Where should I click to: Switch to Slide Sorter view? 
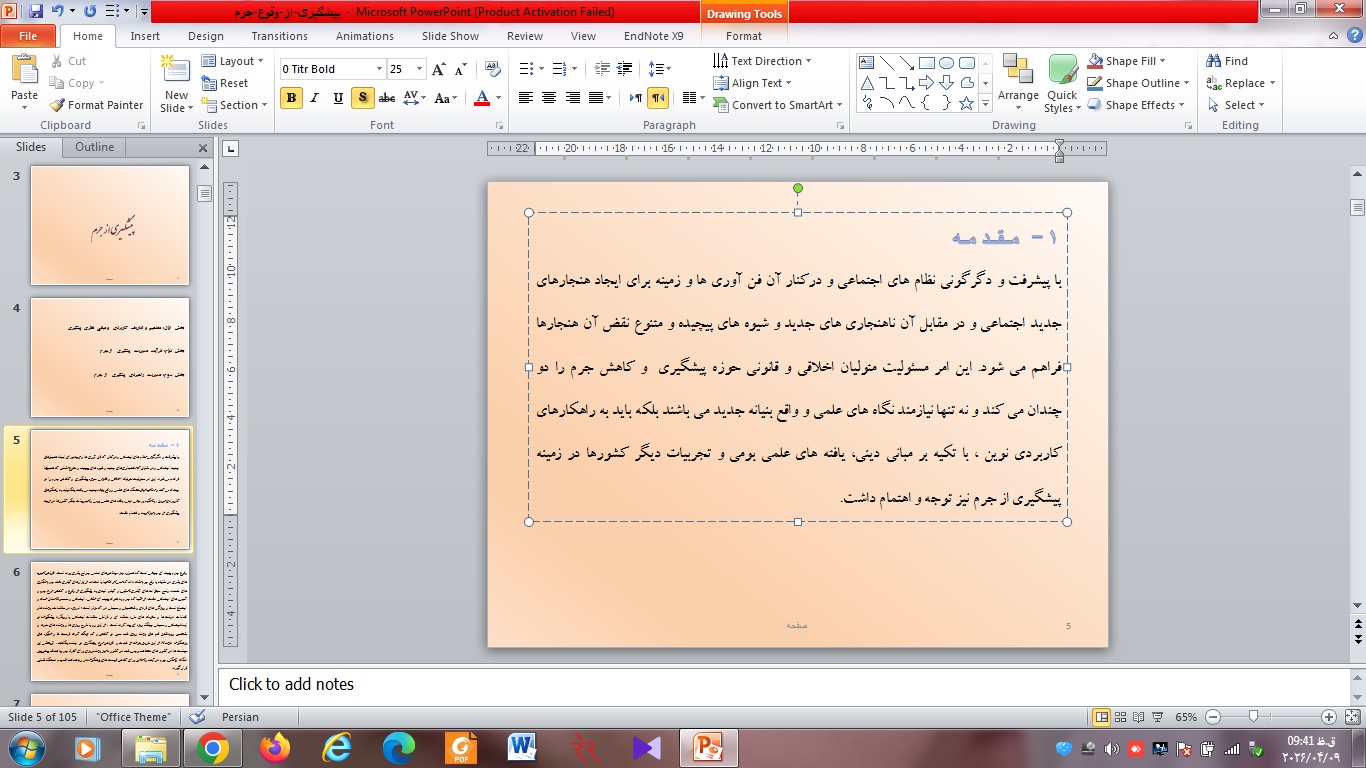click(x=1120, y=717)
